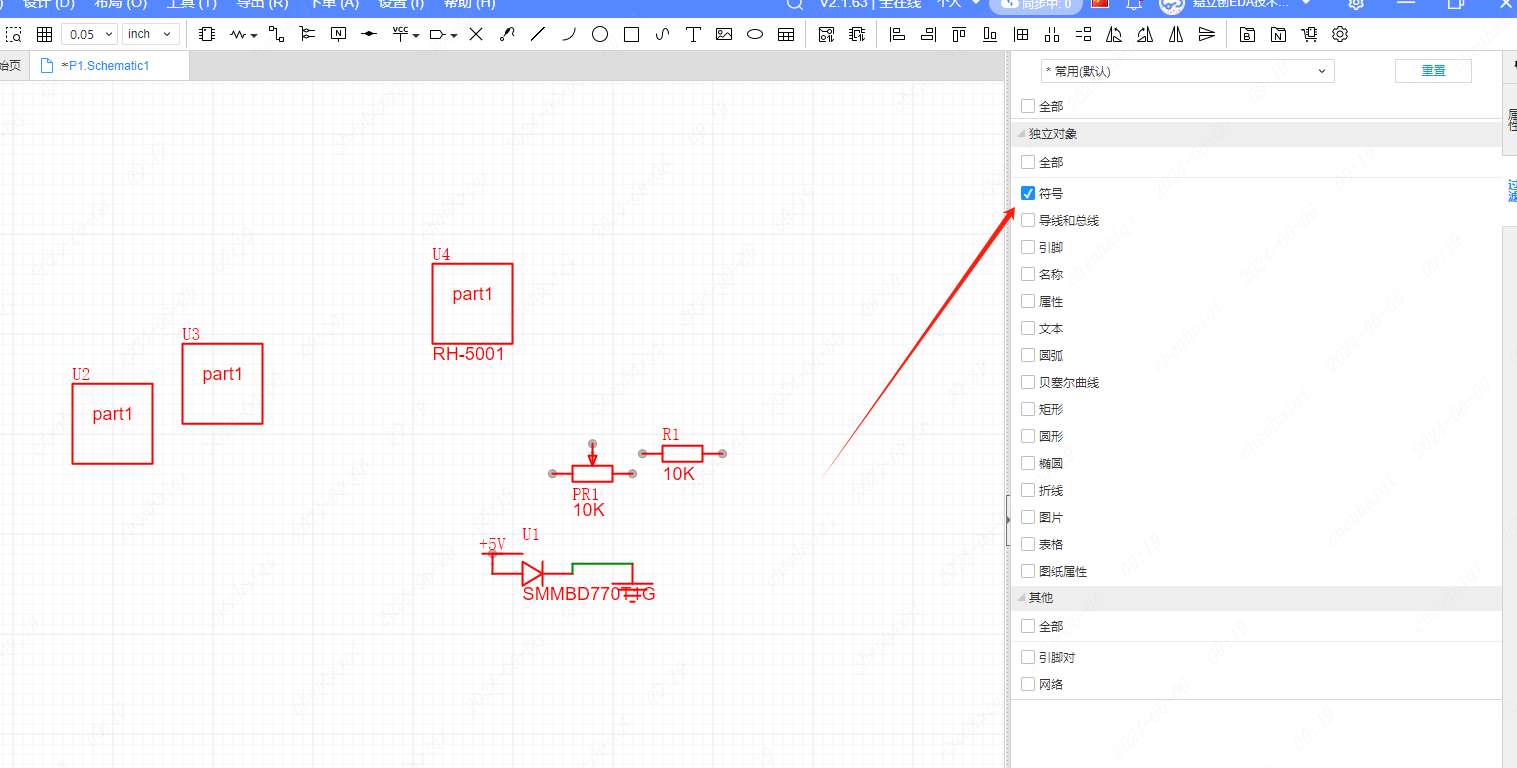Viewport: 1517px width, 768px height.
Task: Click the insert image tool
Action: pos(724,34)
